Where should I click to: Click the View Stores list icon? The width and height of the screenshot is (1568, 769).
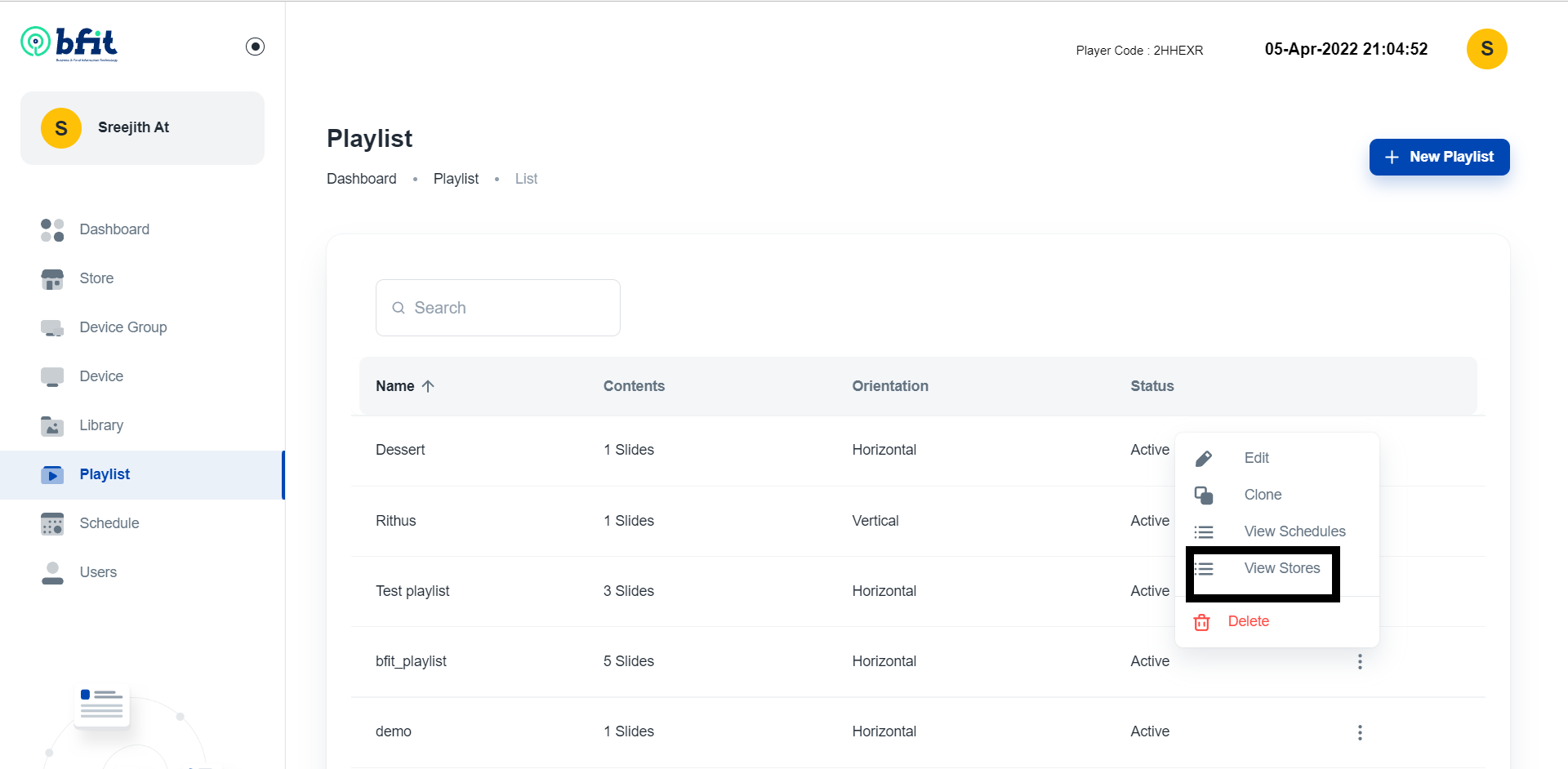point(1204,569)
